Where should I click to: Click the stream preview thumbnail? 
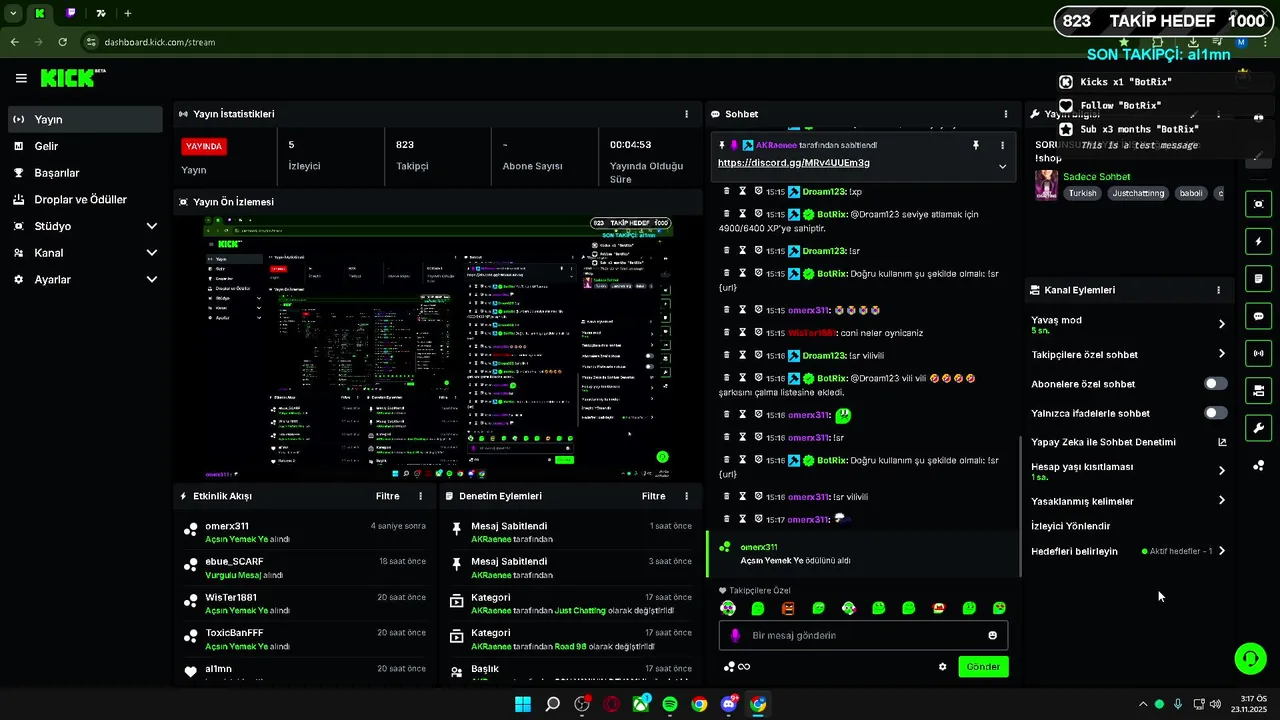pos(437,347)
